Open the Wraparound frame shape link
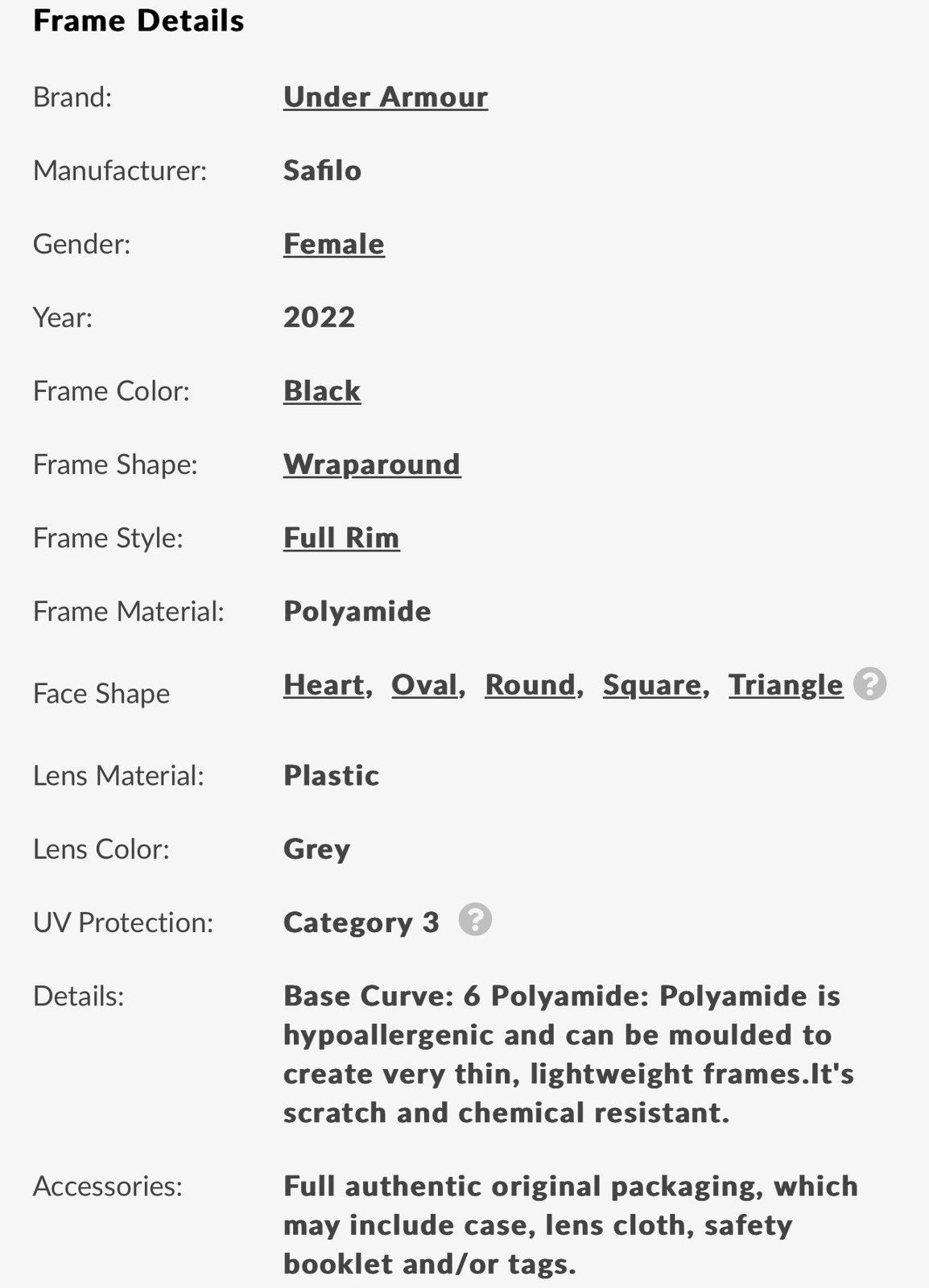929x1288 pixels. tap(372, 464)
